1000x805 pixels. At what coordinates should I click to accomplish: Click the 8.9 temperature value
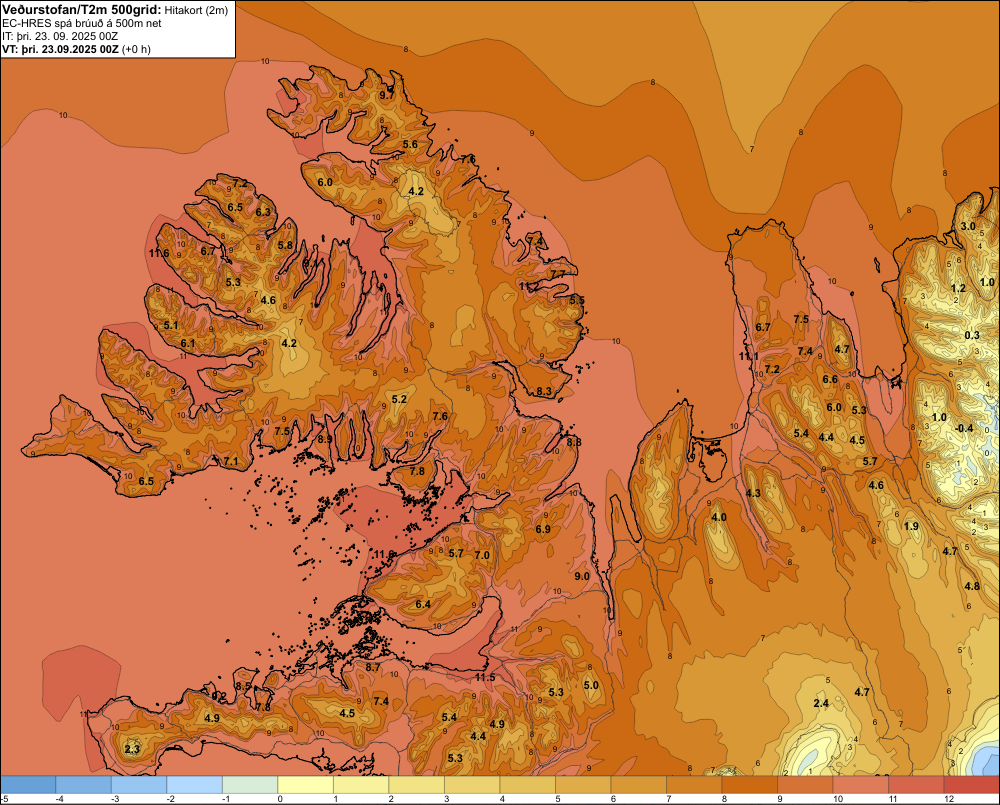coord(325,439)
